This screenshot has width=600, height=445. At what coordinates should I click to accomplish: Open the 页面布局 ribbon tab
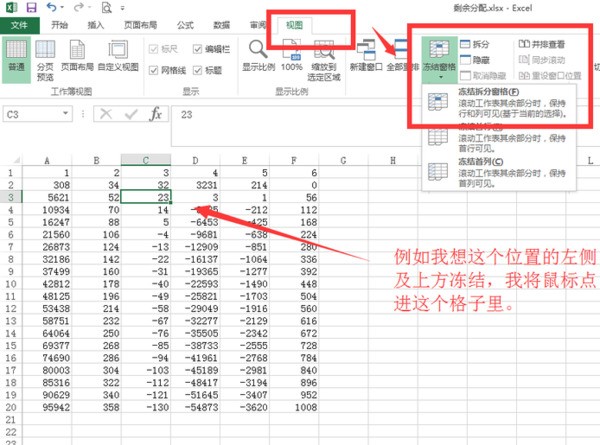pos(140,25)
